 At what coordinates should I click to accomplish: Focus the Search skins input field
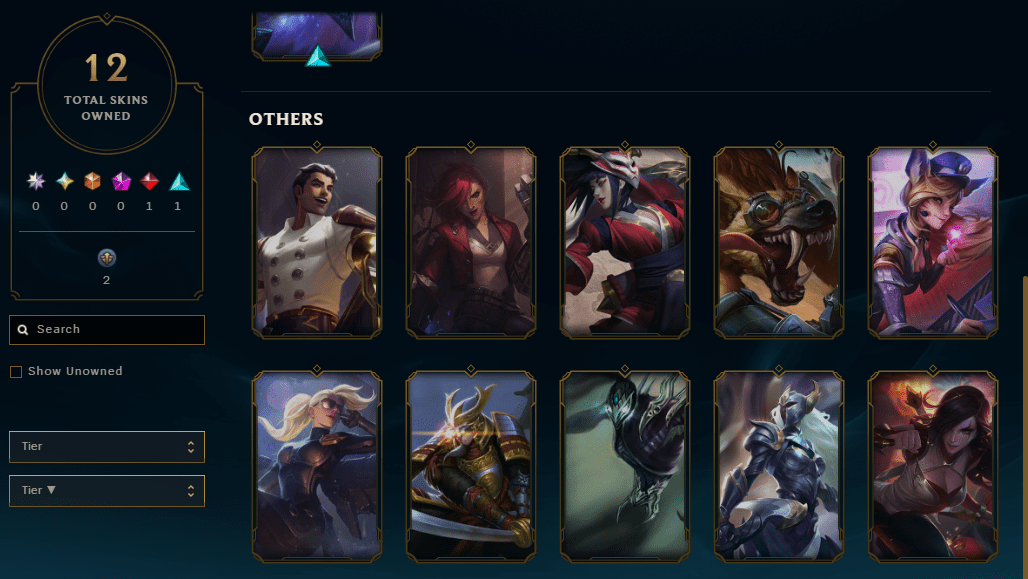click(x=107, y=330)
